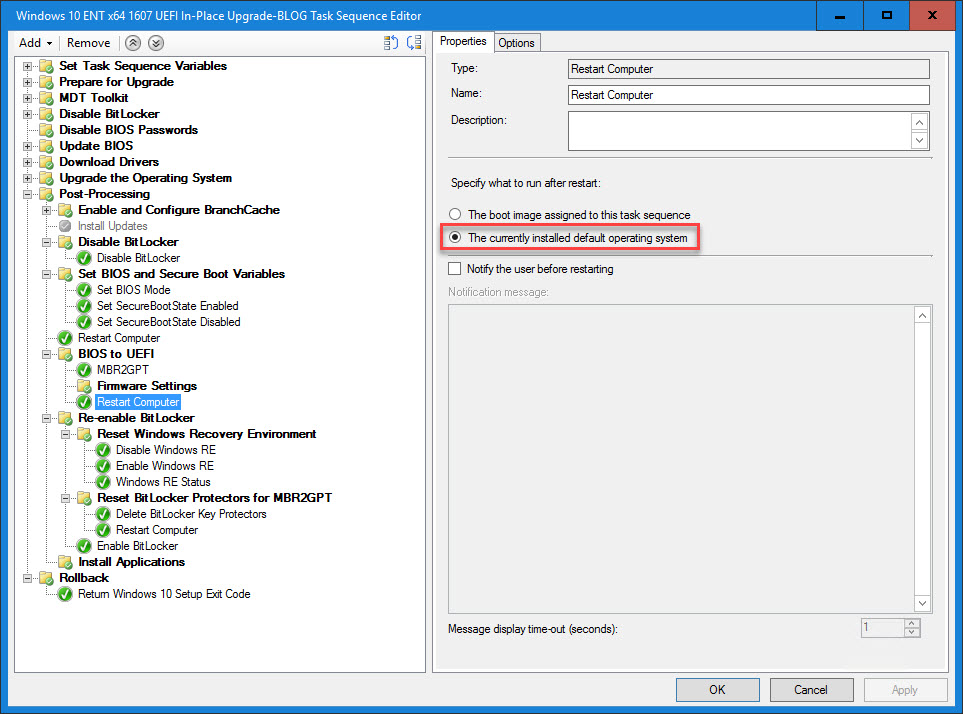Select the MBR2GPT step's green check icon

85,370
